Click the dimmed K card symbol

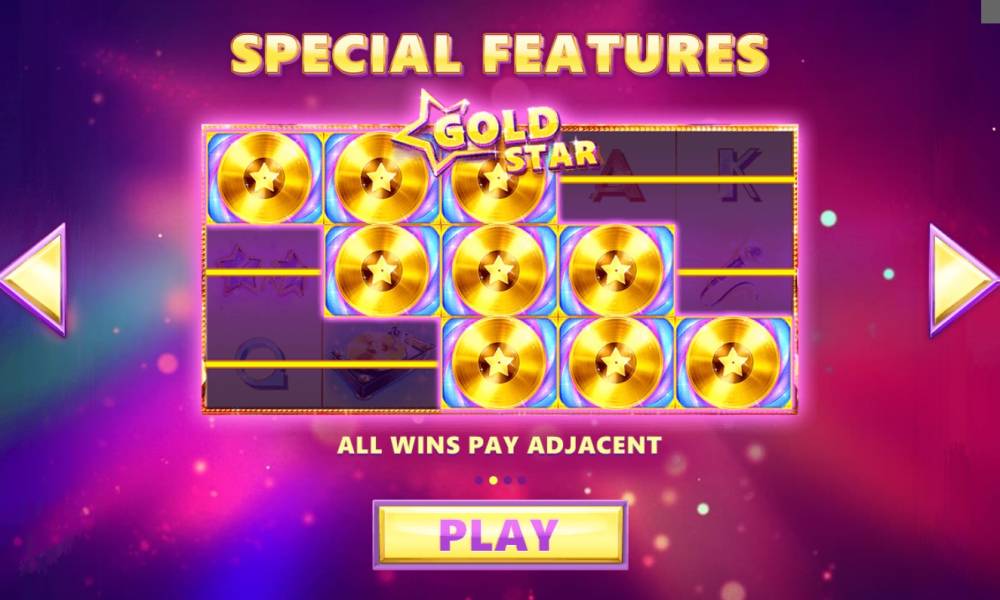[739, 175]
